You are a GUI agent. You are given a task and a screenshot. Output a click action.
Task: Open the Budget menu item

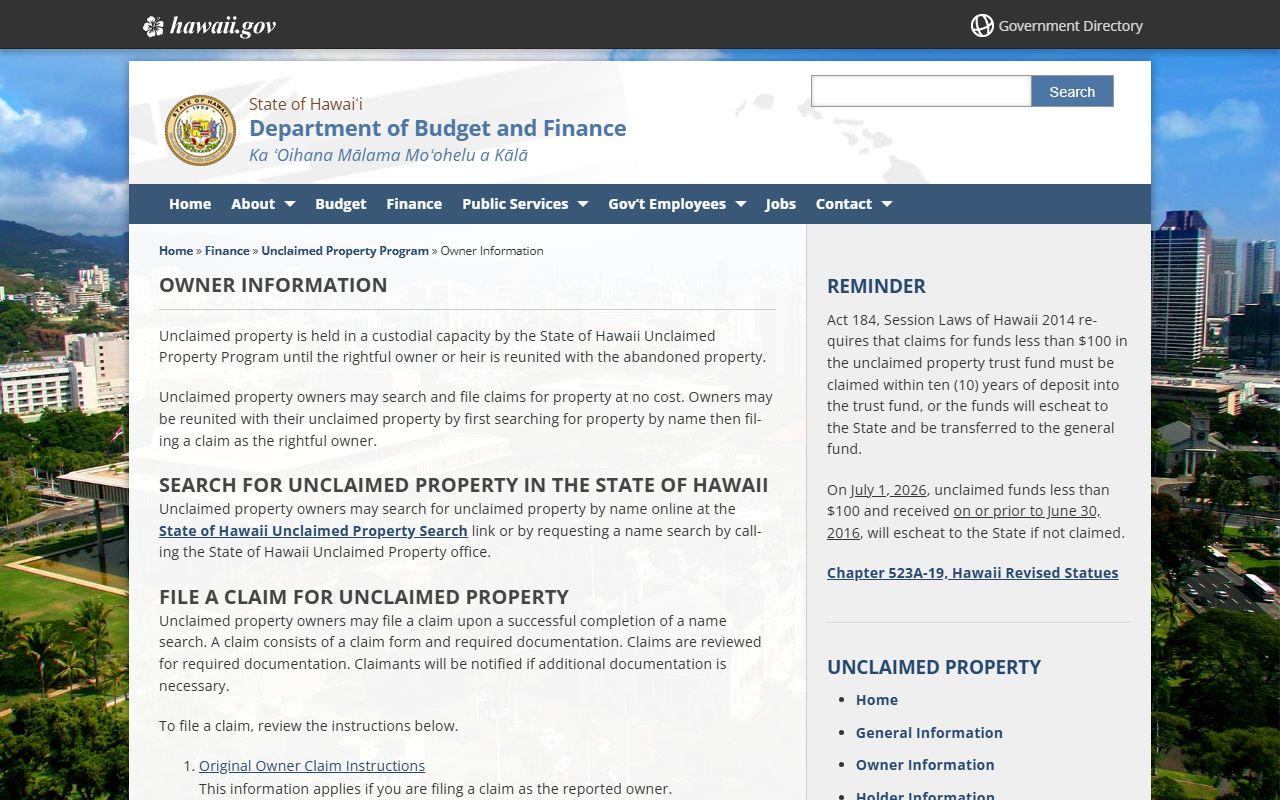[341, 204]
